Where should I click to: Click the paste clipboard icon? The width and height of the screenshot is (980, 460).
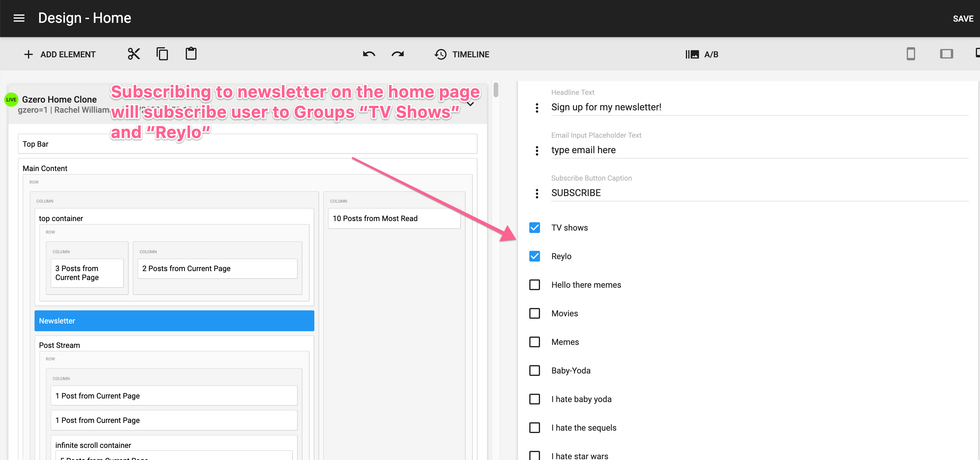(x=191, y=54)
